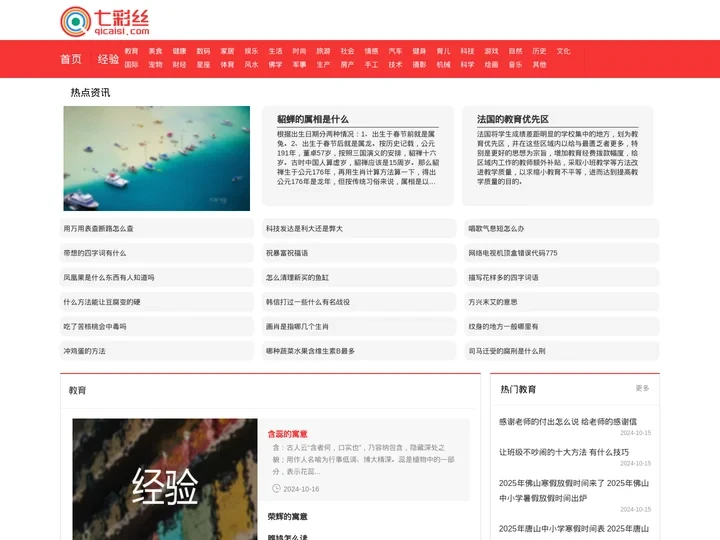The width and height of the screenshot is (720, 540).
Task: Open 怎么清理新买的鱼缸 link
Action: tap(298, 277)
